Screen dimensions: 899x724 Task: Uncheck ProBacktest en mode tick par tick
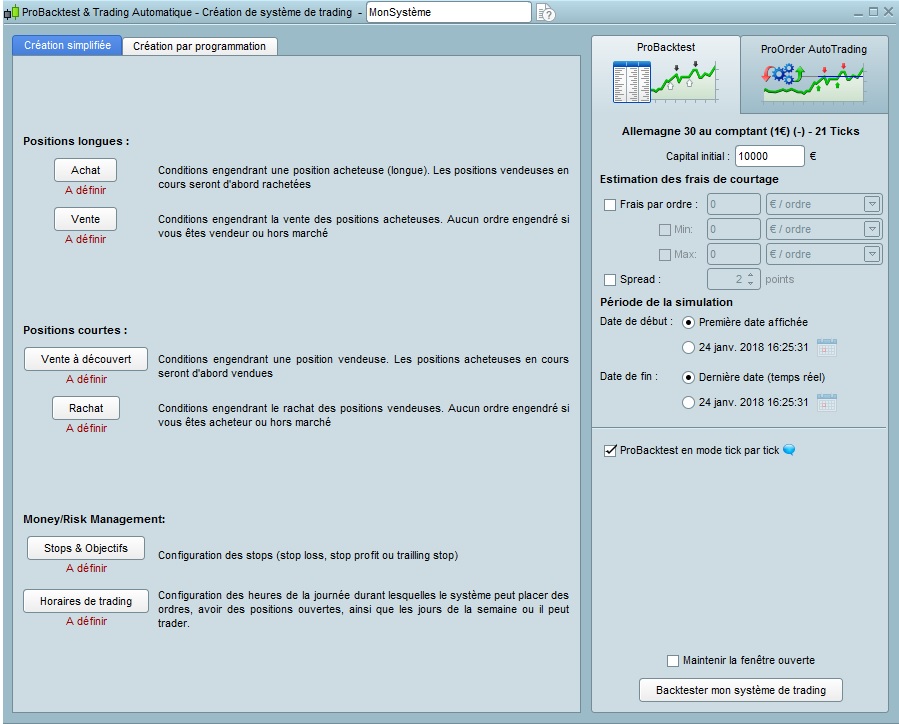tap(610, 451)
